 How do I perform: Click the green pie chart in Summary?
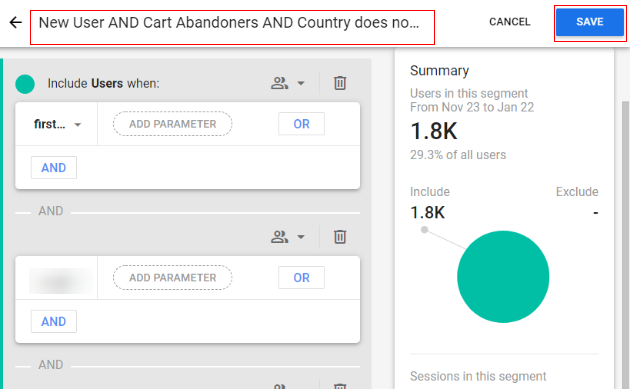click(x=503, y=276)
